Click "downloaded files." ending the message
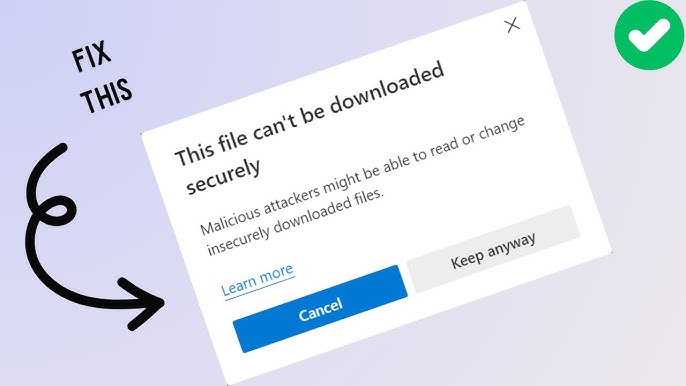686x386 pixels. 329,211
